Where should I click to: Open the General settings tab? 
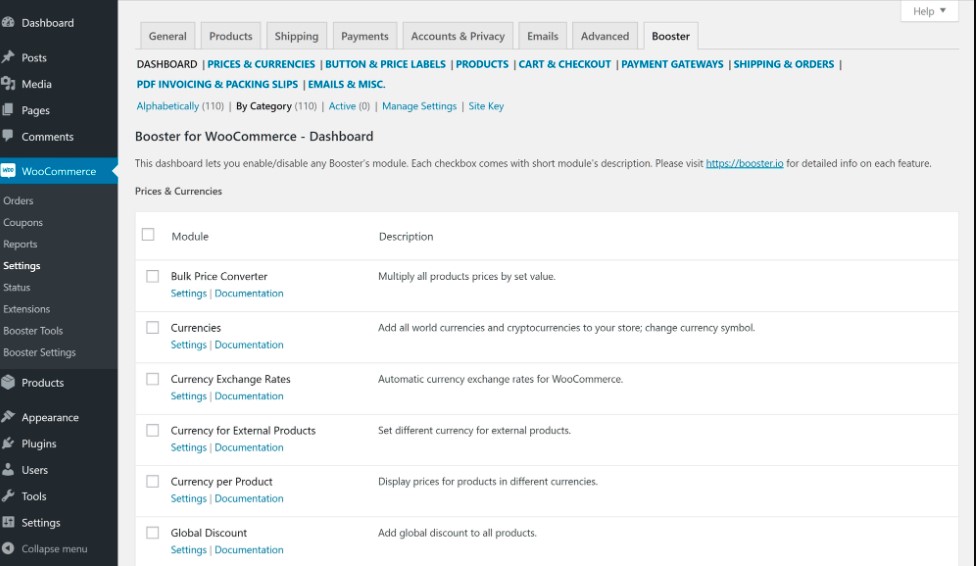pyautogui.click(x=167, y=36)
